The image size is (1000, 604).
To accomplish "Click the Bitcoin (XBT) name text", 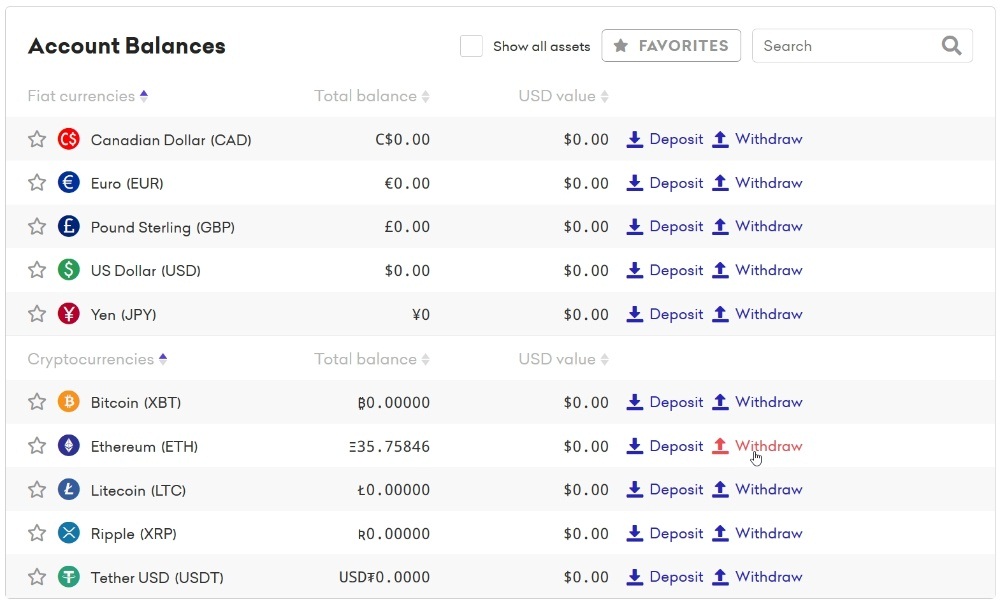I will tap(136, 402).
